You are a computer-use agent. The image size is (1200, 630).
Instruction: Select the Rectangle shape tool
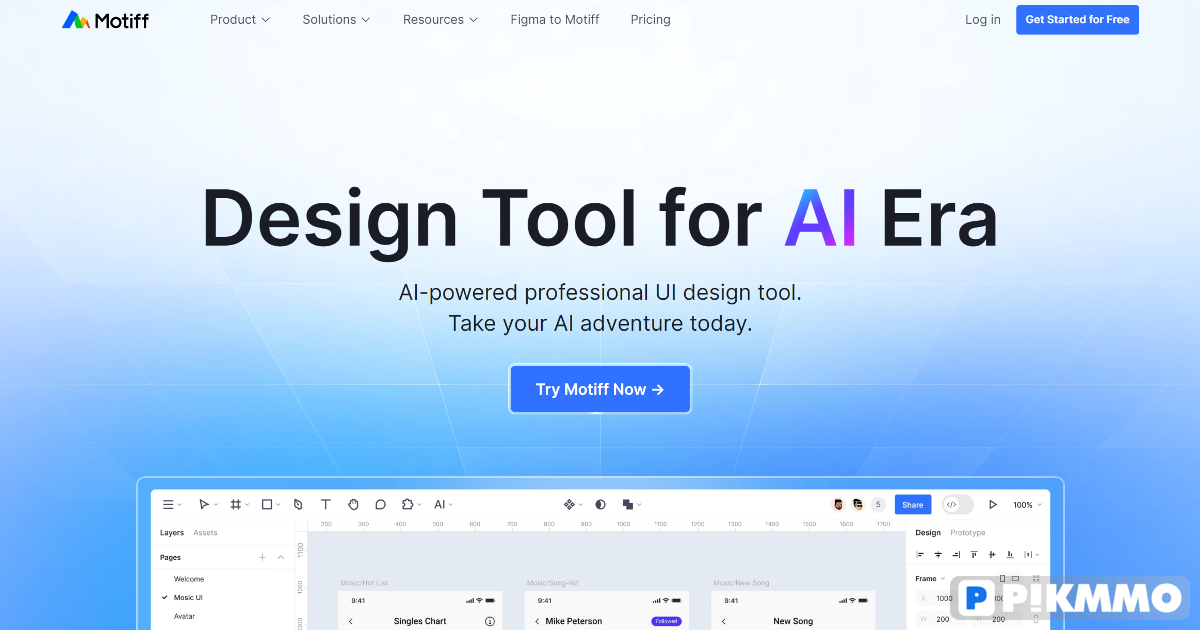click(267, 505)
